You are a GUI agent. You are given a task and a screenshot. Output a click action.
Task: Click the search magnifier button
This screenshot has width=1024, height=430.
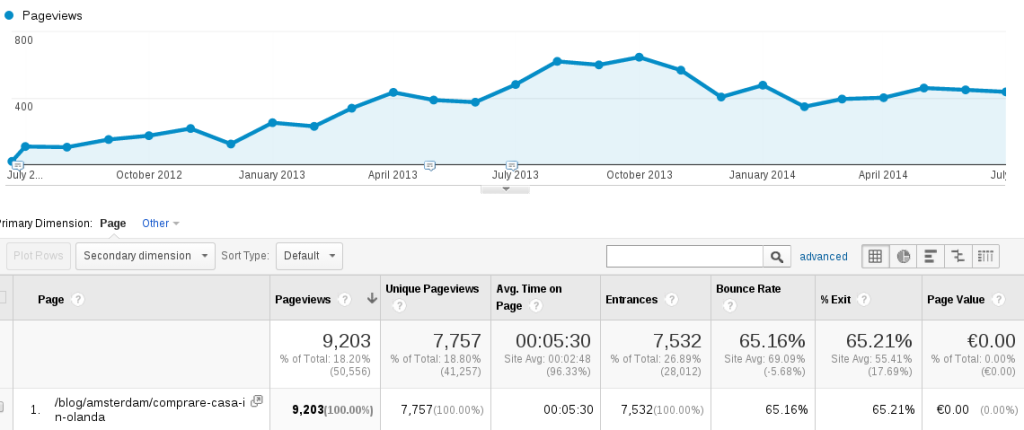(776, 257)
